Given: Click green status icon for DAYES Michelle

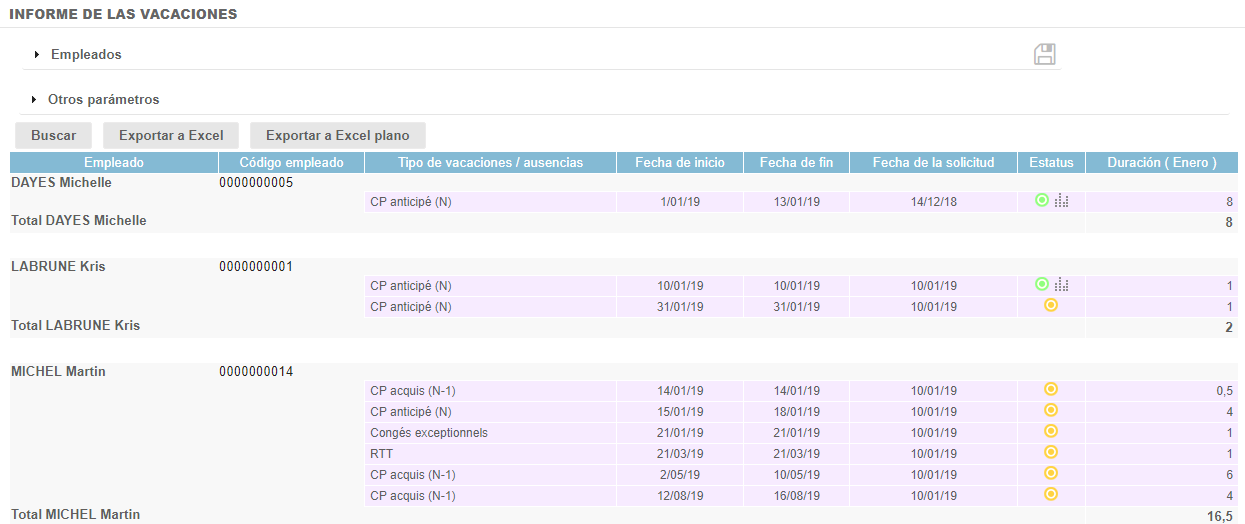Looking at the screenshot, I should [x=1042, y=201].
